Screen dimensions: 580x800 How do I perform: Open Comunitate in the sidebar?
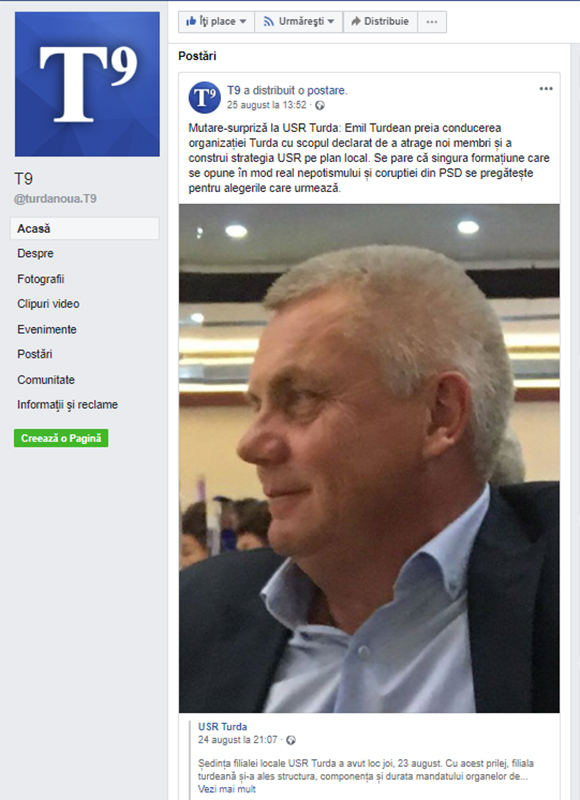46,380
